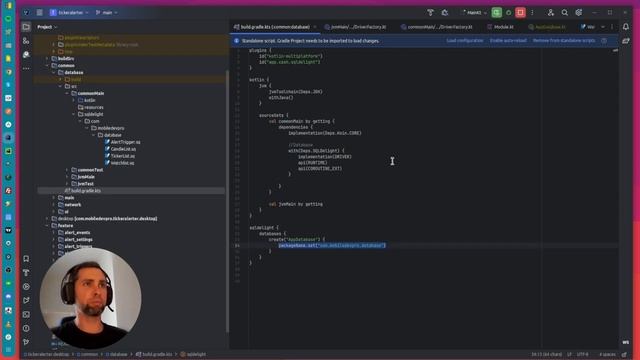Open the Project tool window icon
This screenshot has height=360, width=640.
(26, 27)
